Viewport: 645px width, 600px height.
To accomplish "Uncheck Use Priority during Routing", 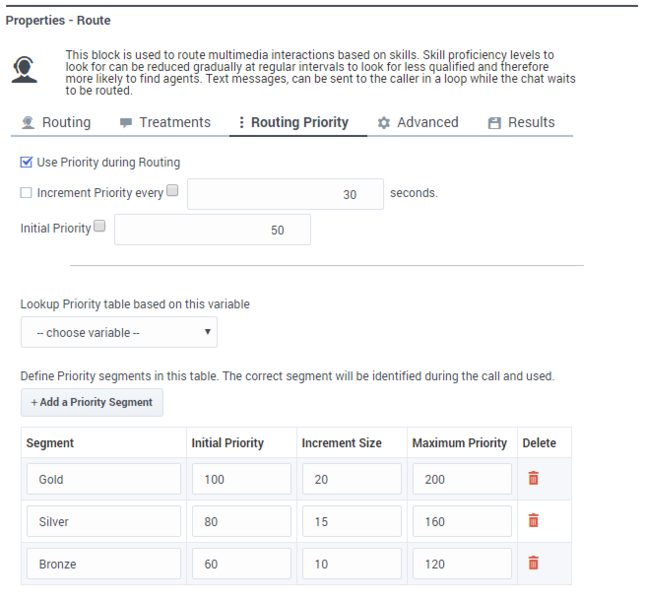I will point(27,162).
